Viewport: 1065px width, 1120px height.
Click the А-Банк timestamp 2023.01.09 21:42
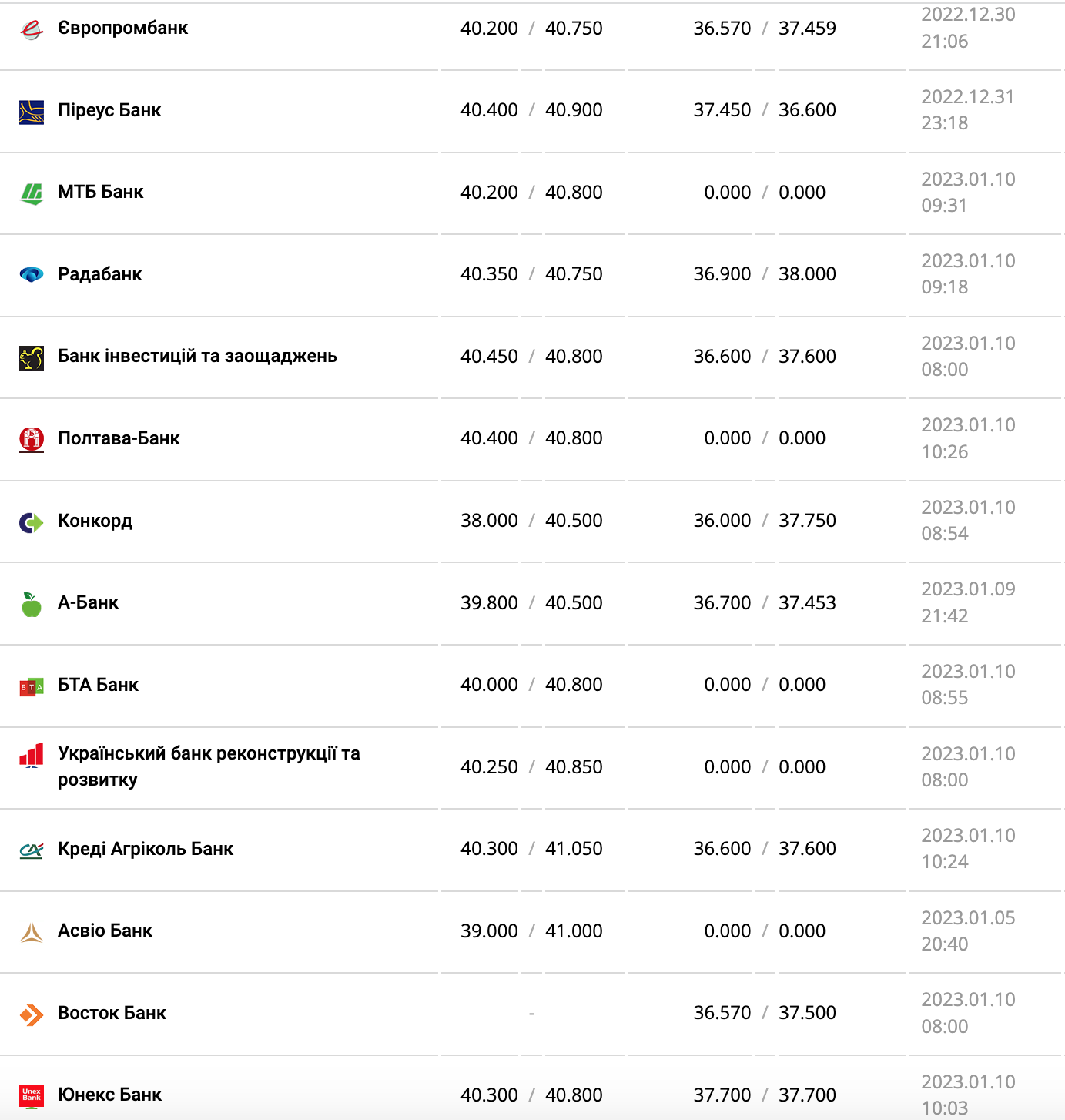pyautogui.click(x=968, y=602)
